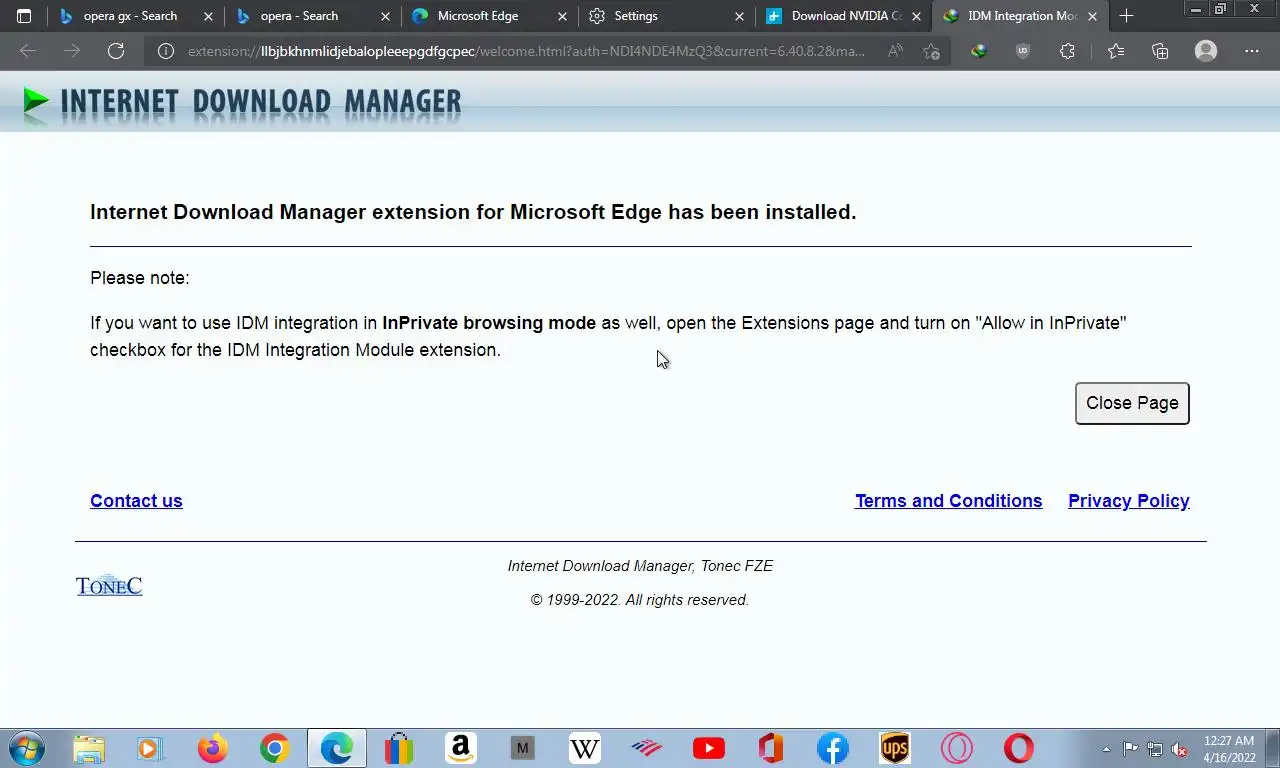Image resolution: width=1280 pixels, height=768 pixels.
Task: Open the Extensions puzzle icon
Action: [1067, 51]
